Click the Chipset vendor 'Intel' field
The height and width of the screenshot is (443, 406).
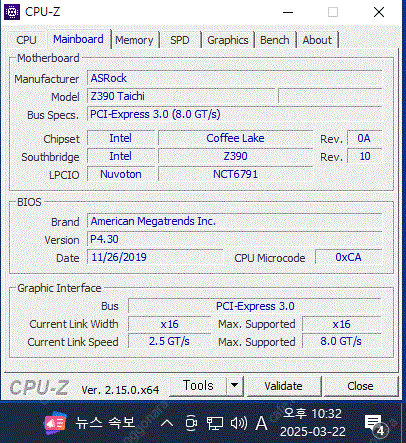[121, 138]
